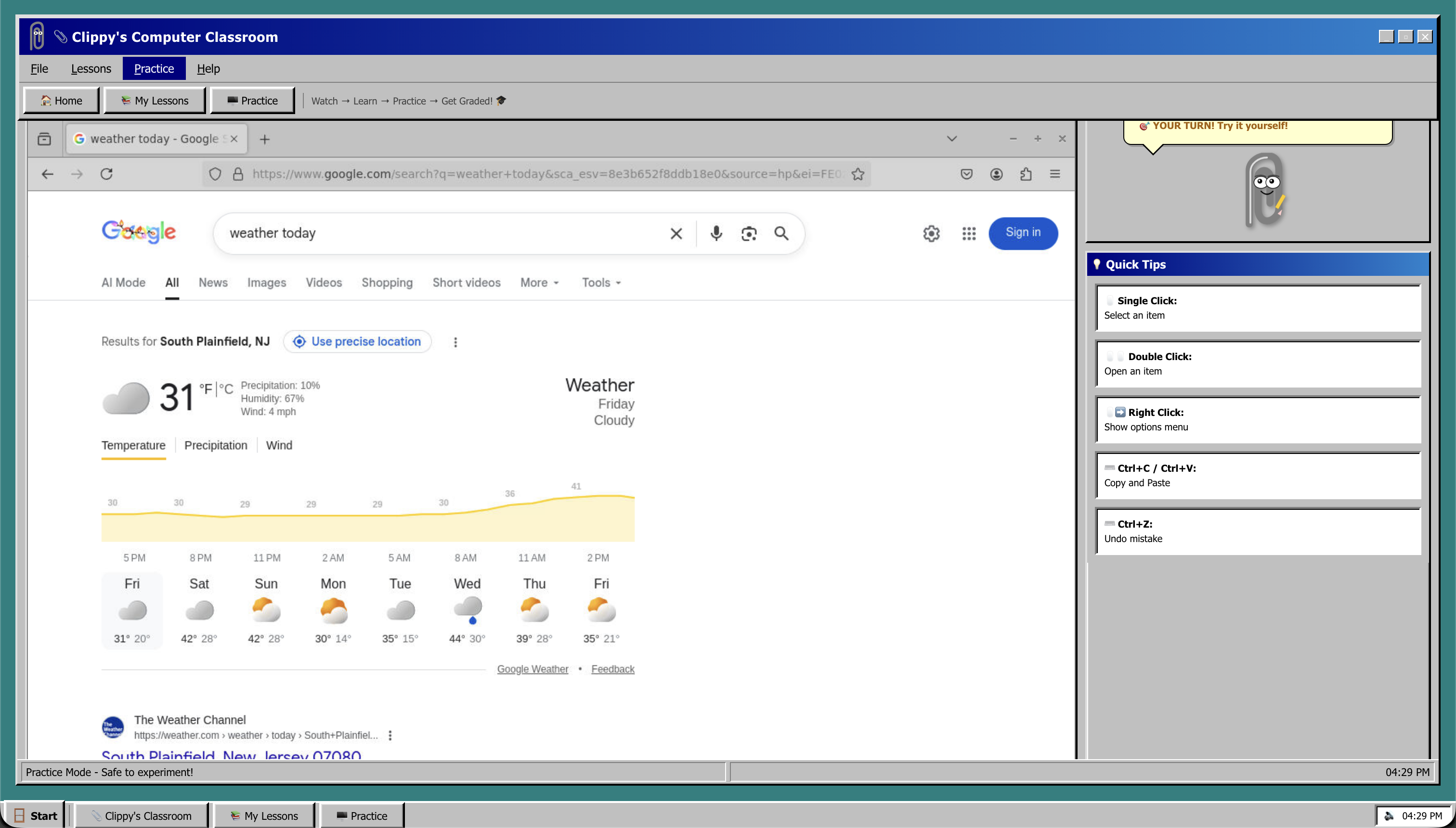Expand the browser list-all-tabs chevron
This screenshot has height=828, width=1456.
[x=951, y=139]
